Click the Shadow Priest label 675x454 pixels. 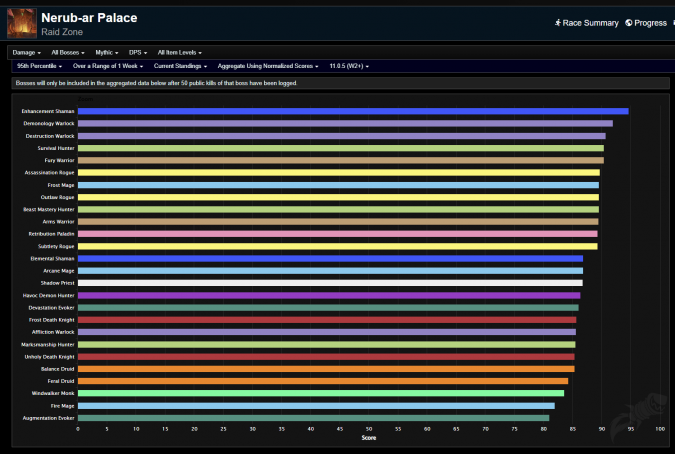(x=57, y=283)
